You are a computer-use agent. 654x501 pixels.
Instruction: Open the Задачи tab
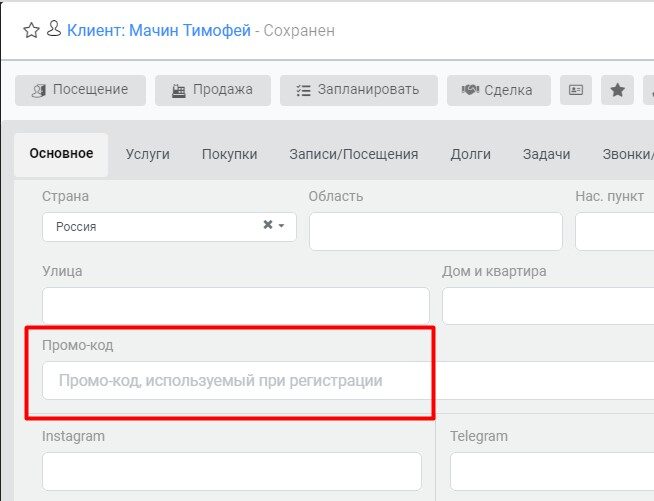coord(546,154)
